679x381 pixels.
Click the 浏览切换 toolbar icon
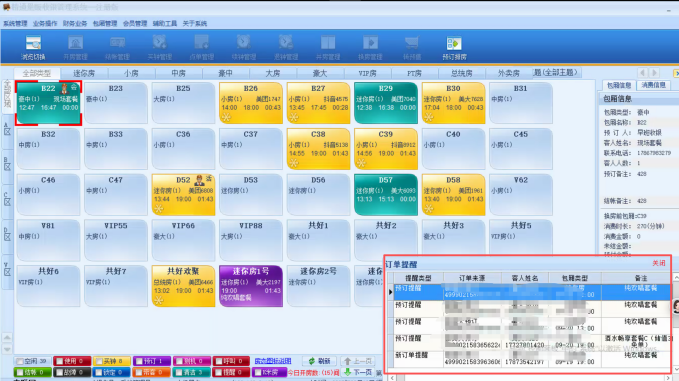click(33, 48)
